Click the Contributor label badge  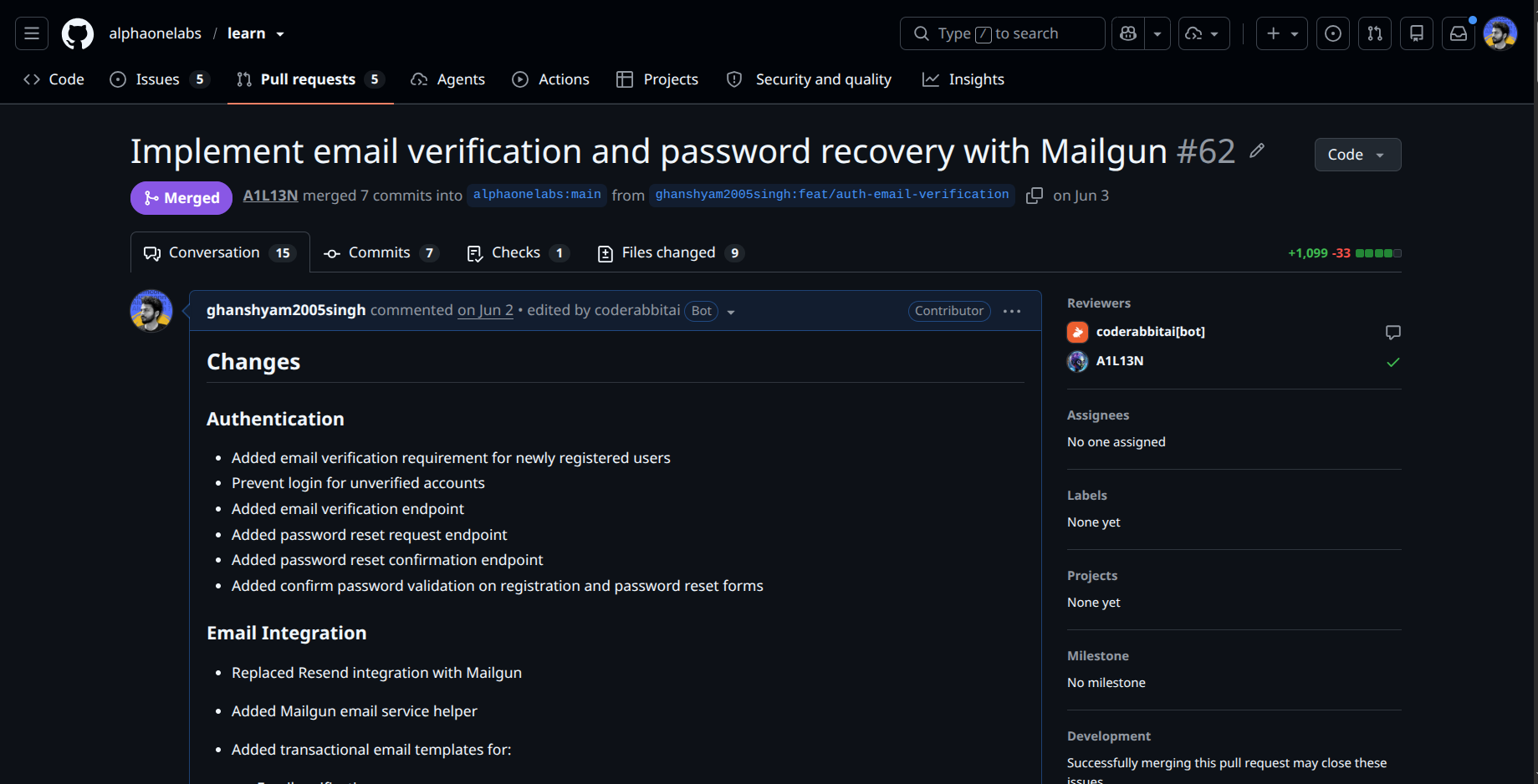pyautogui.click(x=949, y=311)
